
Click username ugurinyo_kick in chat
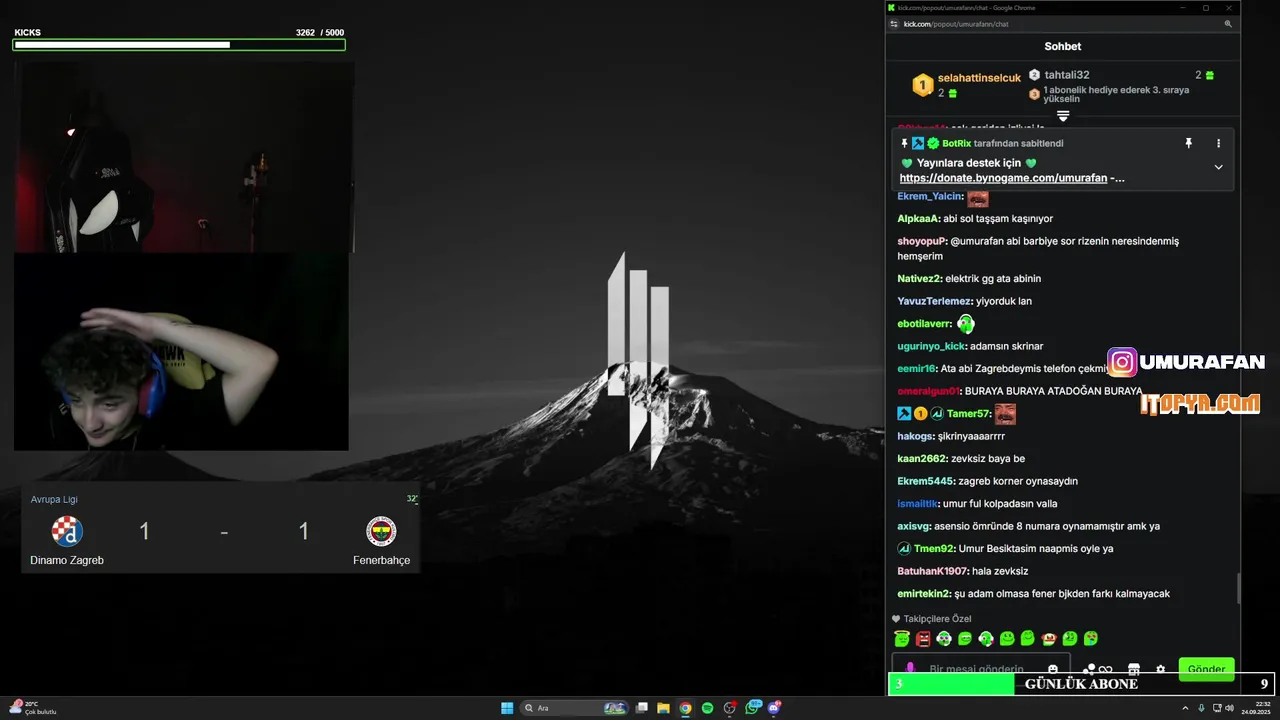click(931, 346)
